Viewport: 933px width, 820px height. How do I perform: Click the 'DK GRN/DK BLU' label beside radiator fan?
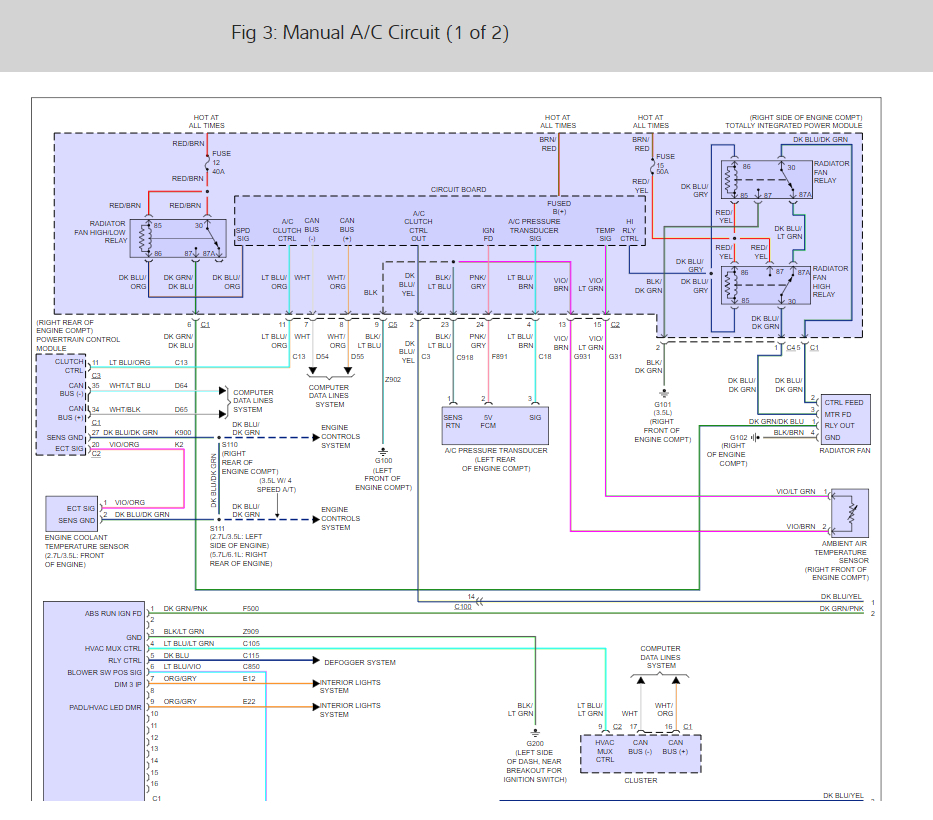[776, 421]
